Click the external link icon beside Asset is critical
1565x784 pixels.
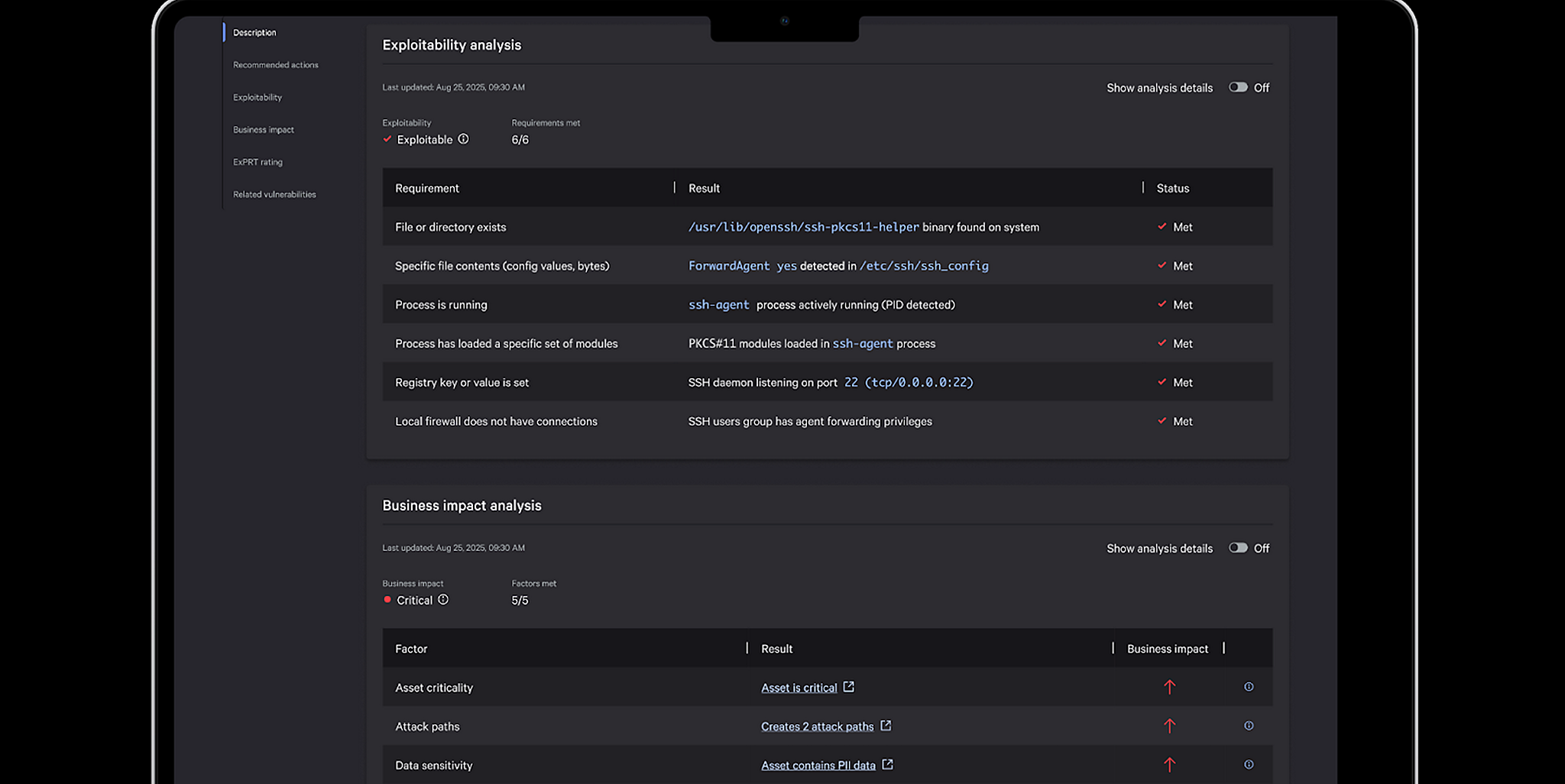pyautogui.click(x=848, y=687)
